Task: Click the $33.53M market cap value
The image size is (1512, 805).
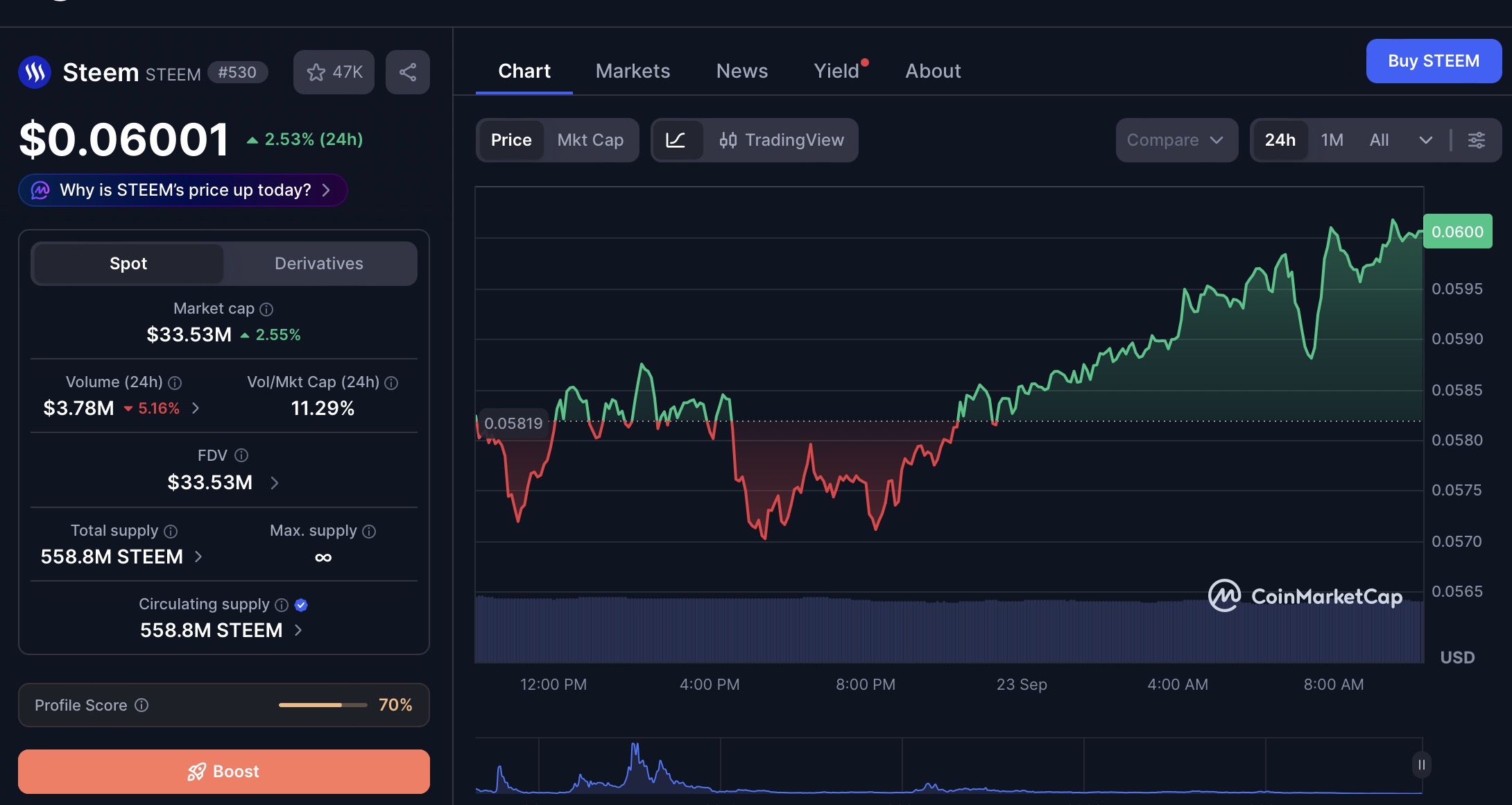Action: coord(189,335)
